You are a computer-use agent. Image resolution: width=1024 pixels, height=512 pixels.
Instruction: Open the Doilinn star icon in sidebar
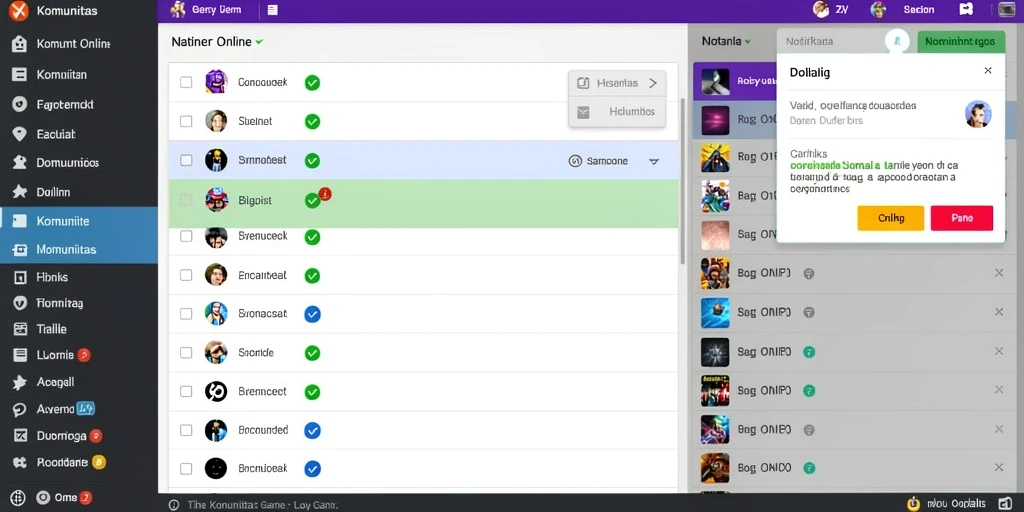[20, 192]
